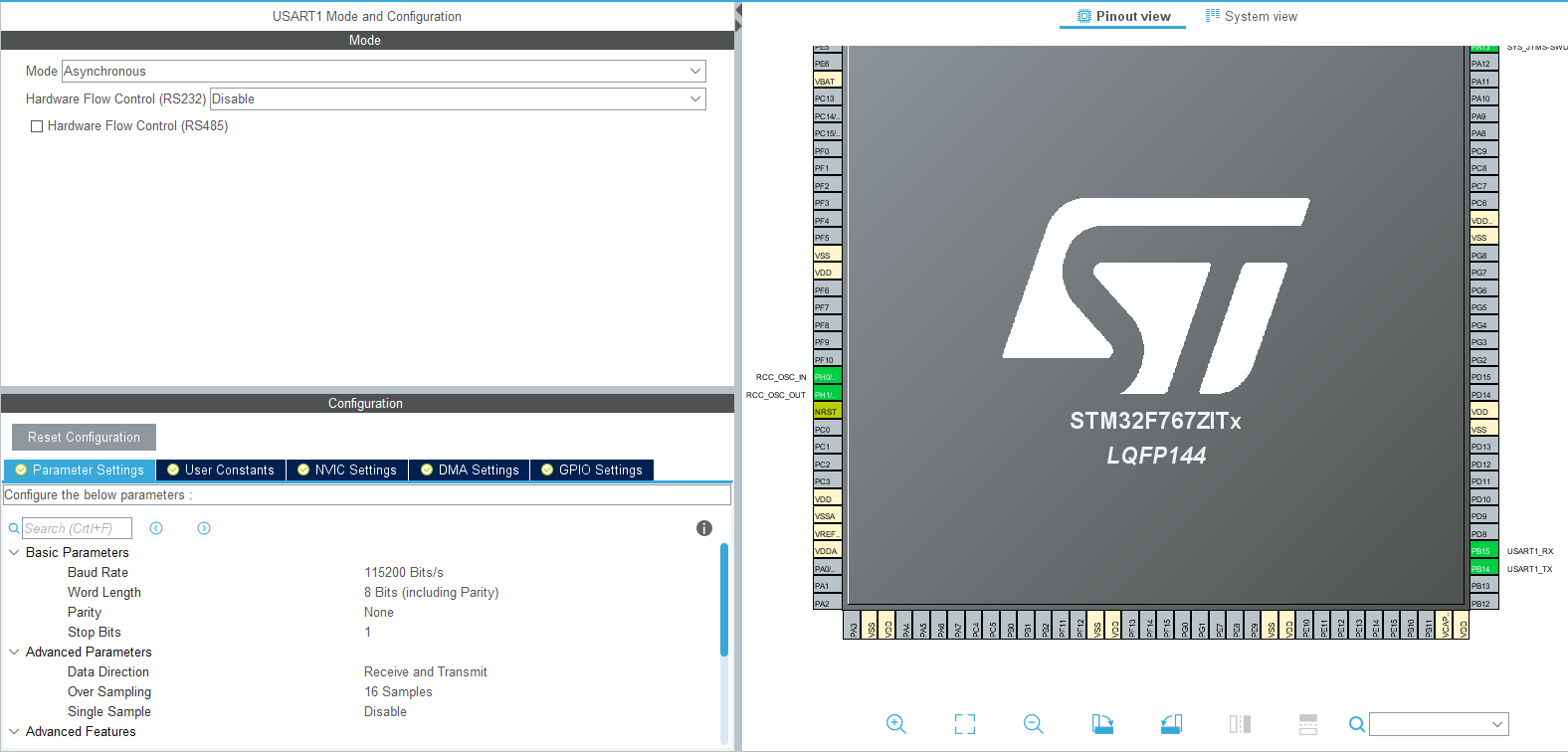Screen dimensions: 1568x752
Task: Zoom out of the pinout view
Action: tap(1034, 724)
